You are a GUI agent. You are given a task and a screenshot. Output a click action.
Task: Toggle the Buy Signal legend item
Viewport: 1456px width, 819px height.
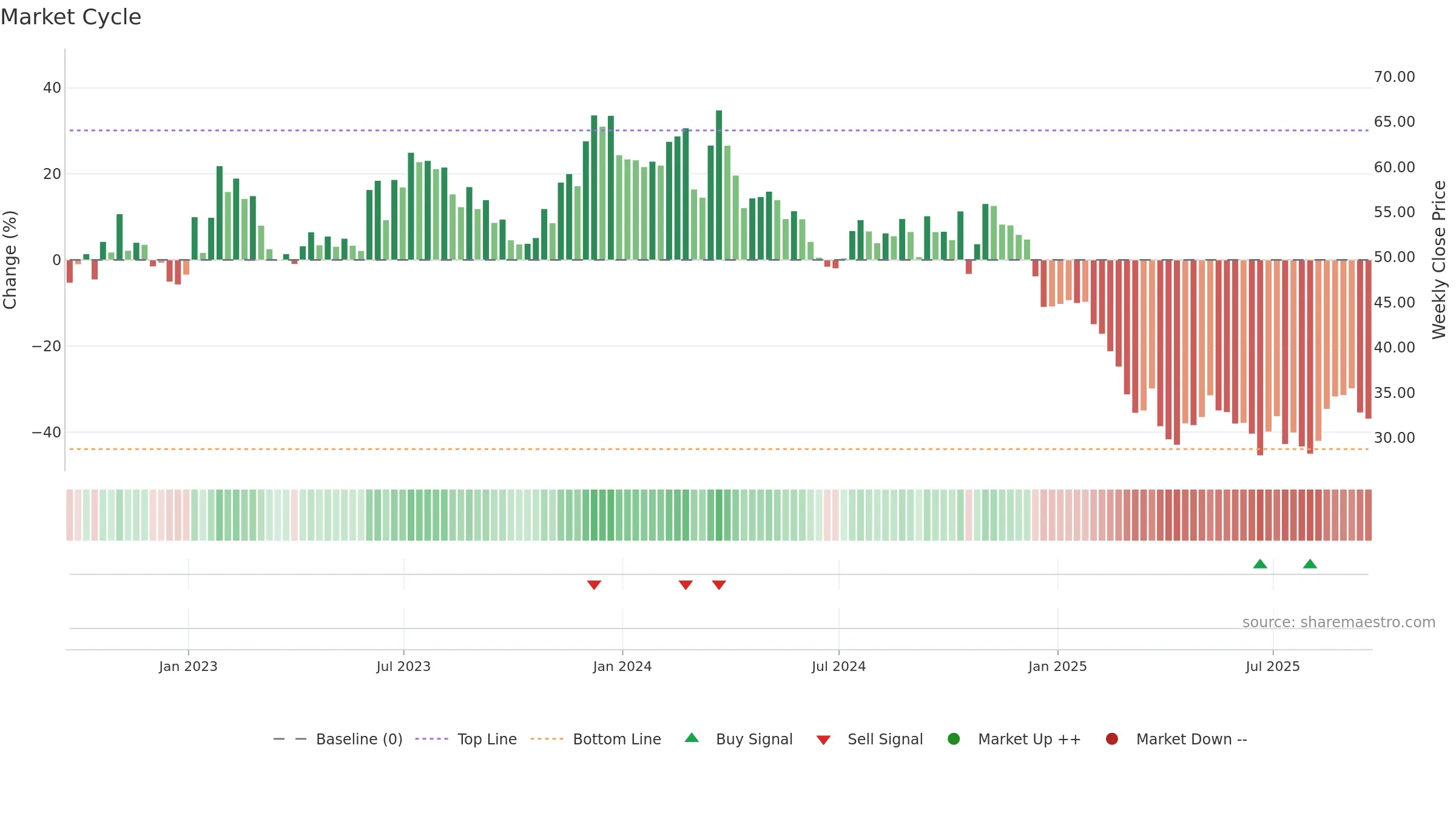[x=738, y=739]
